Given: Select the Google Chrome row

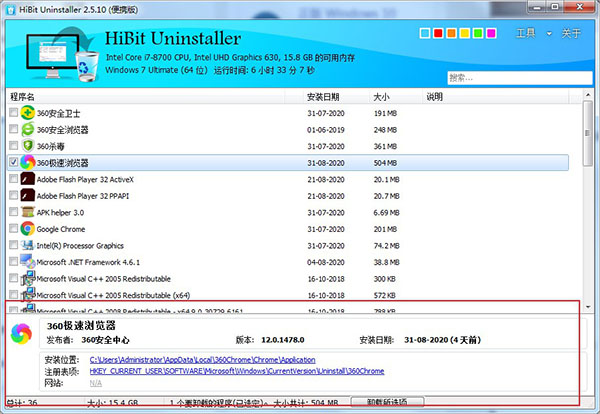Looking at the screenshot, I should click(x=288, y=229).
